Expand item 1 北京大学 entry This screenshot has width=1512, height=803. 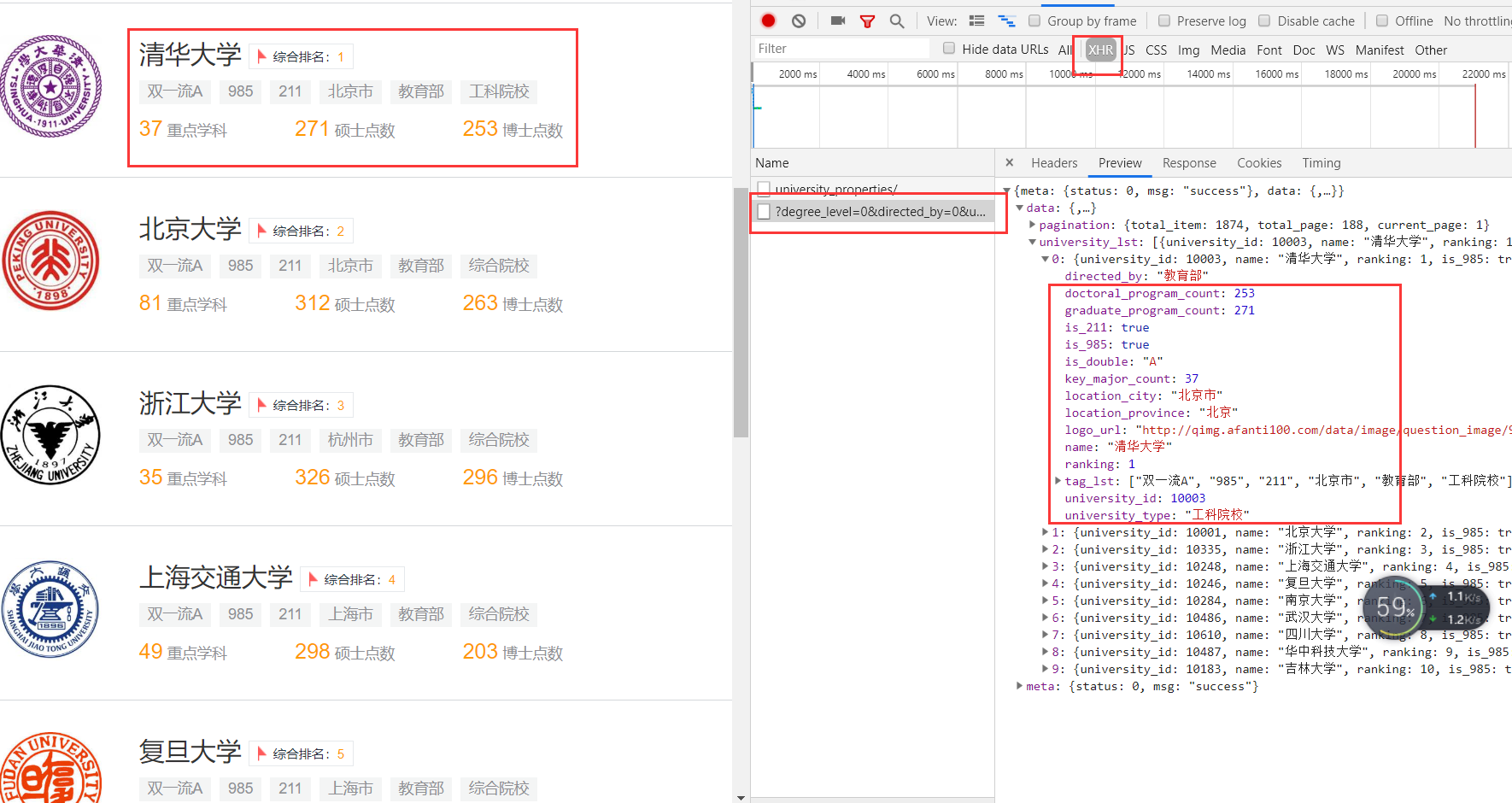(1046, 532)
